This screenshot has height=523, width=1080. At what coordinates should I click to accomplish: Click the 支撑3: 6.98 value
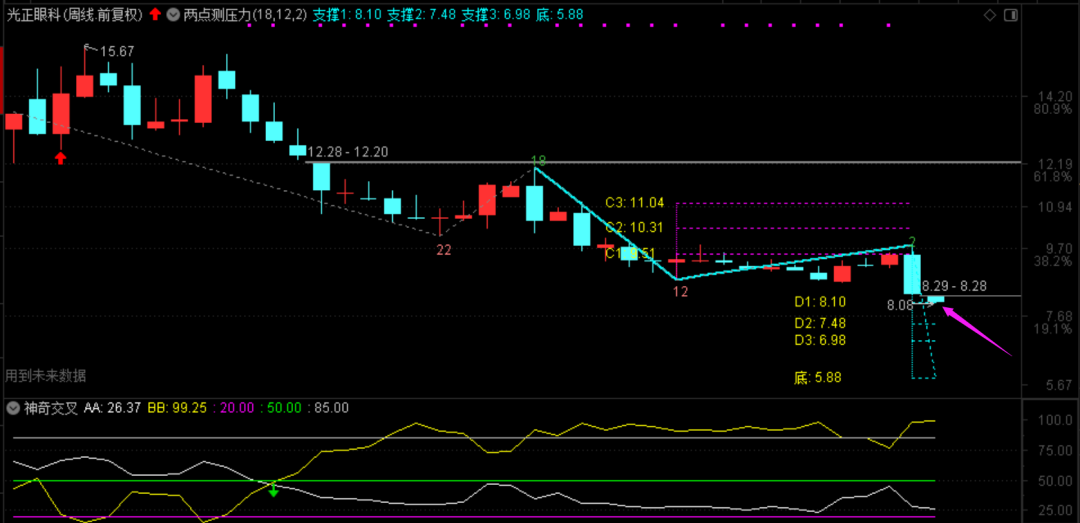coord(496,14)
